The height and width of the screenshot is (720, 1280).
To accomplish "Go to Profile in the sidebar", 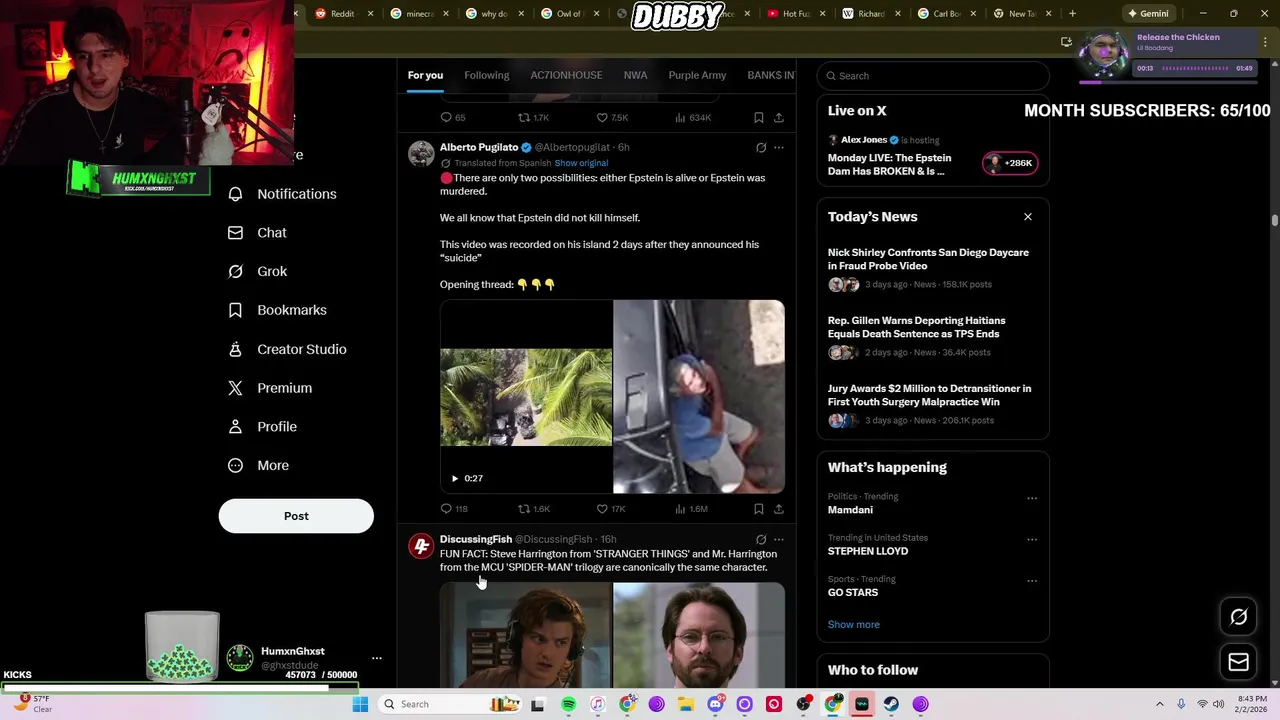I will pyautogui.click(x=263, y=427).
